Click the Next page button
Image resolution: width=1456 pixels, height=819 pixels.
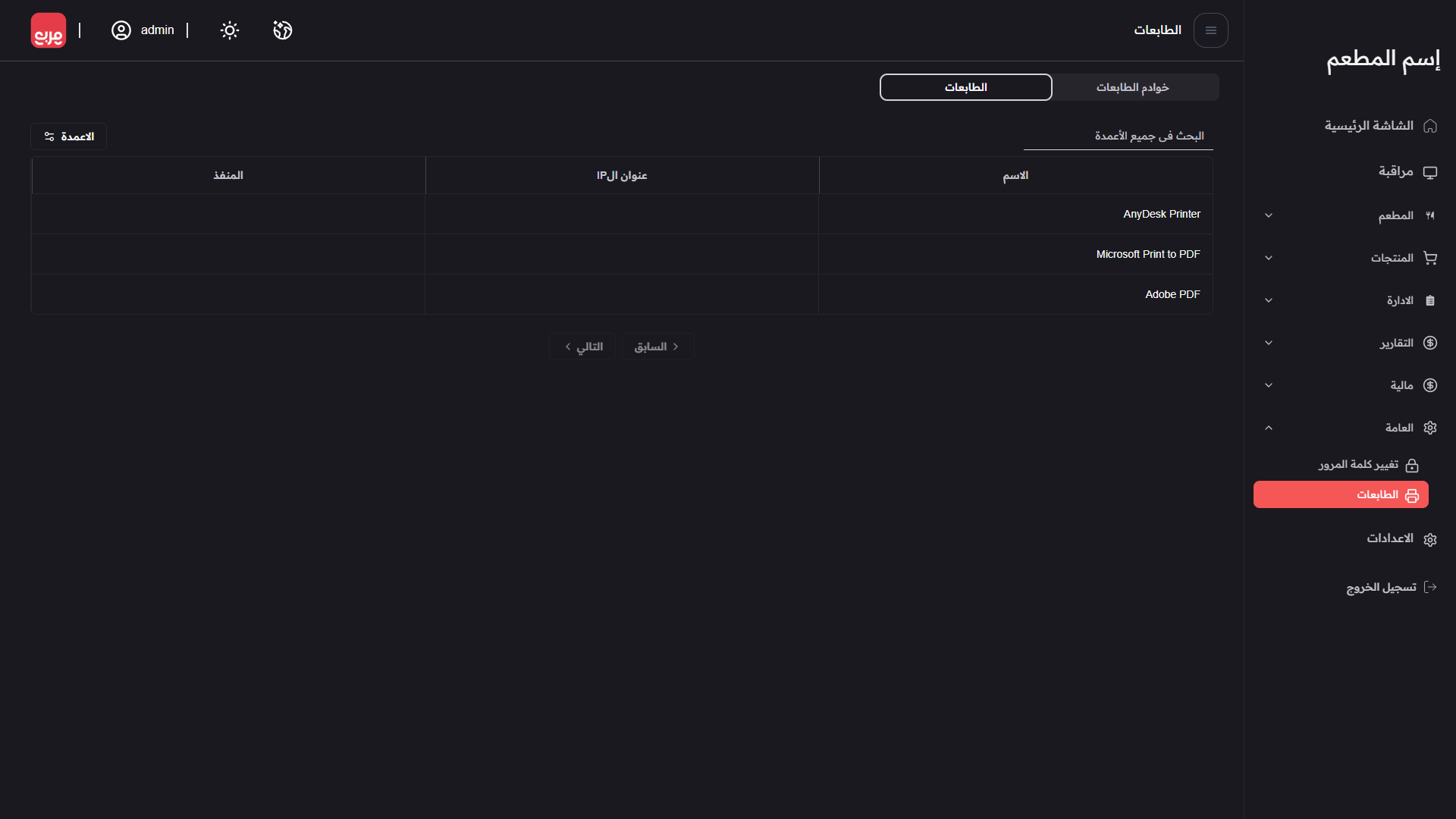coord(582,347)
